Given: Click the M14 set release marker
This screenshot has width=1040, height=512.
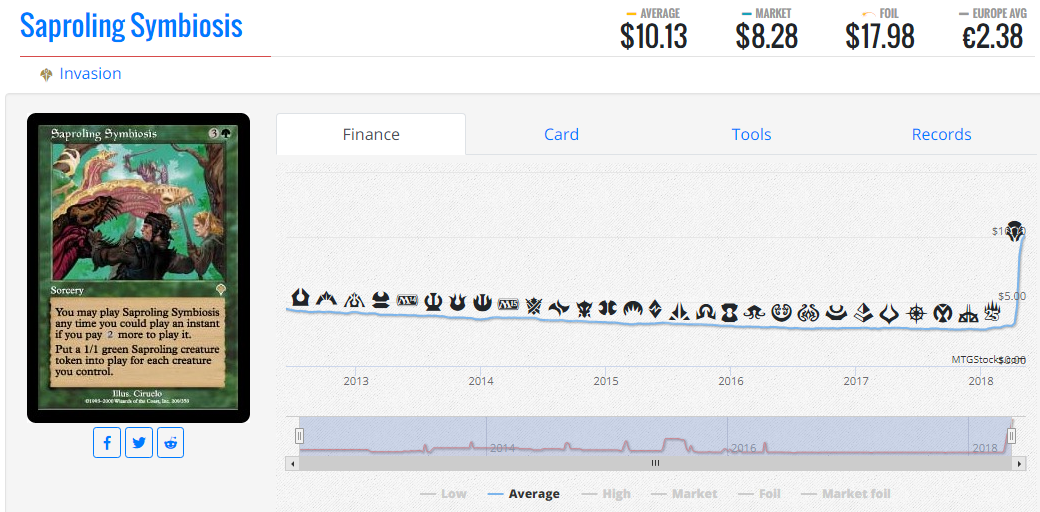Looking at the screenshot, I should click(407, 300).
